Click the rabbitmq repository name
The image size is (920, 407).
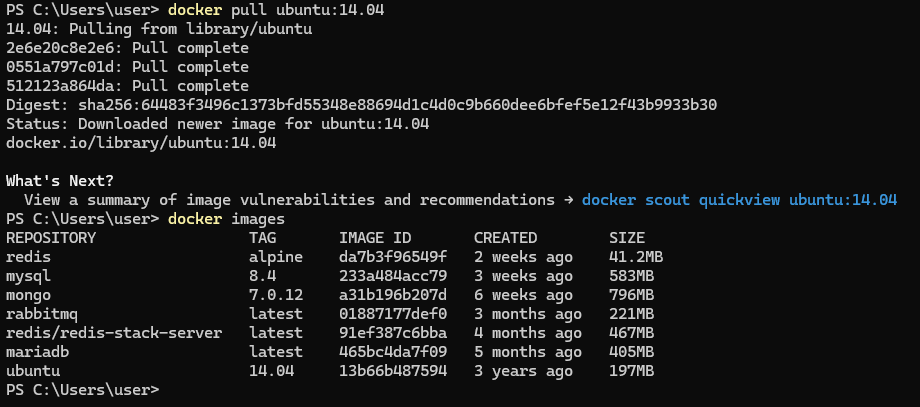click(42, 314)
